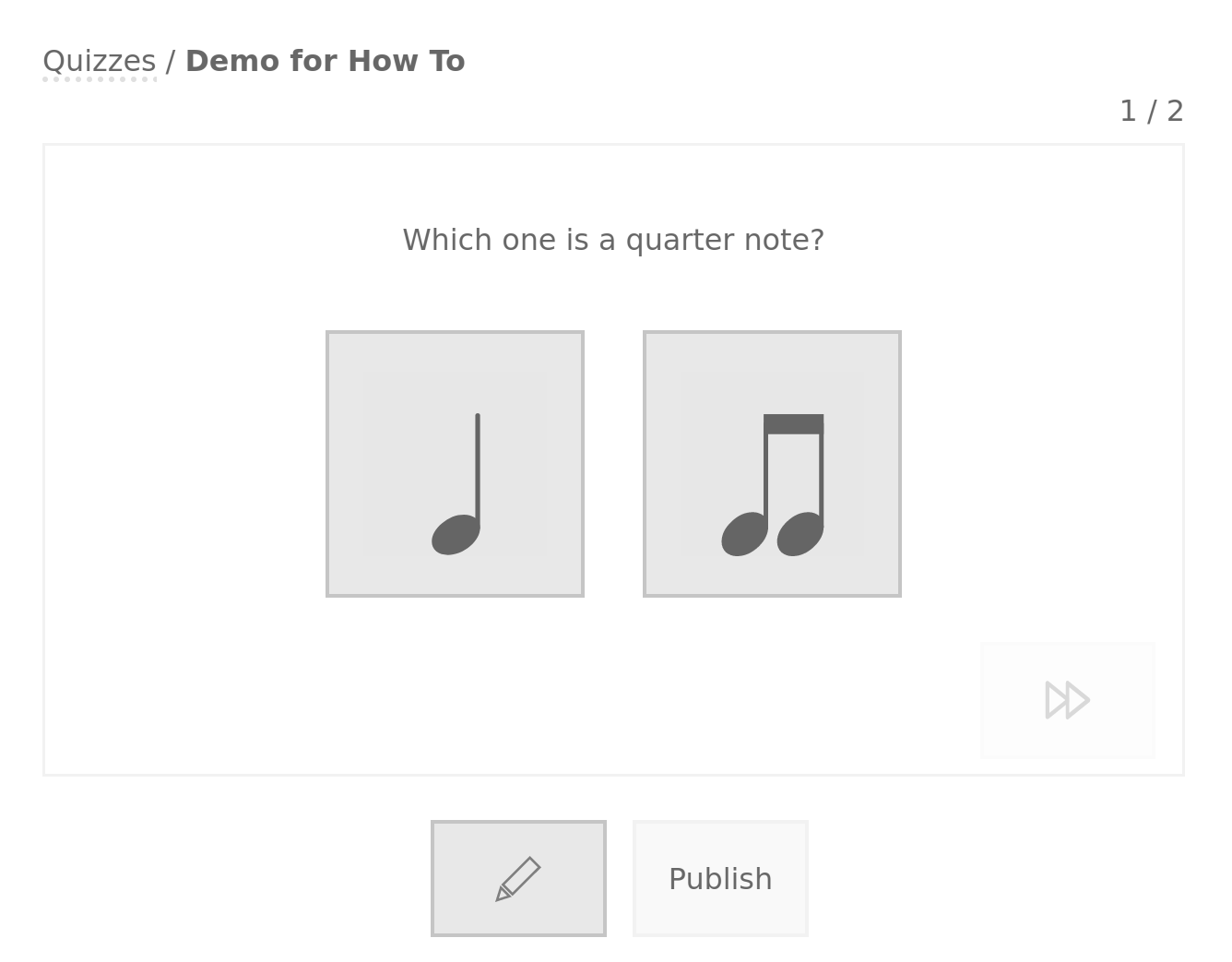The width and height of the screenshot is (1232, 962).
Task: Publish the Demo for How To quiz
Action: pyautogui.click(x=720, y=879)
